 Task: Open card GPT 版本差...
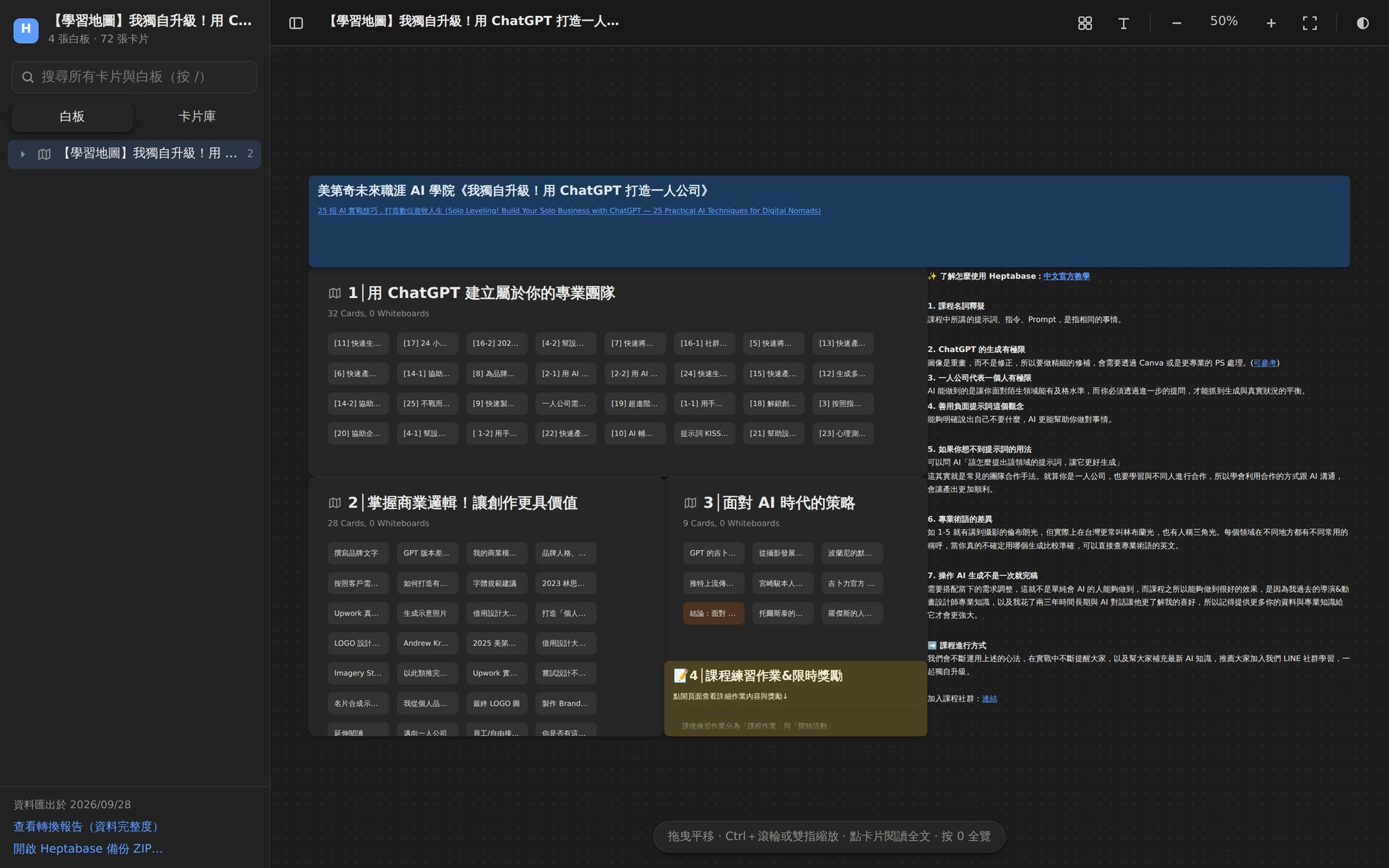(427, 553)
